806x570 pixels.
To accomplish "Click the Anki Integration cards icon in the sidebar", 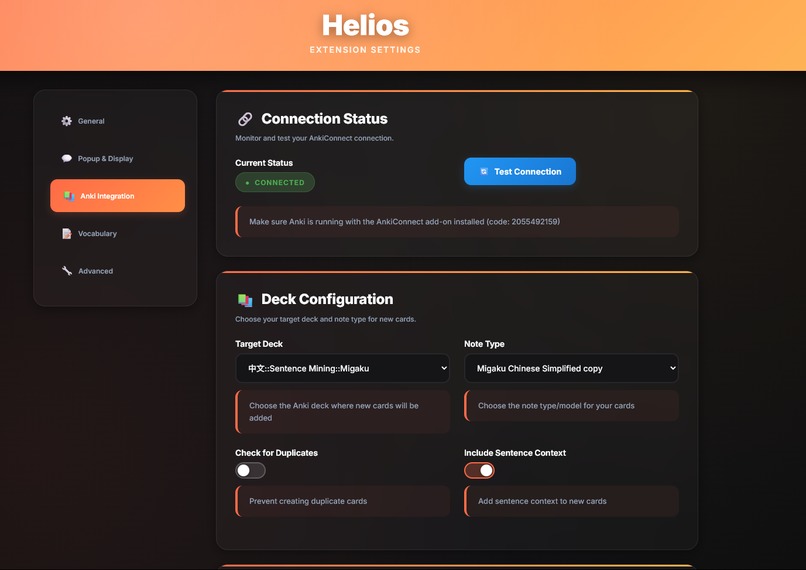I will click(69, 196).
